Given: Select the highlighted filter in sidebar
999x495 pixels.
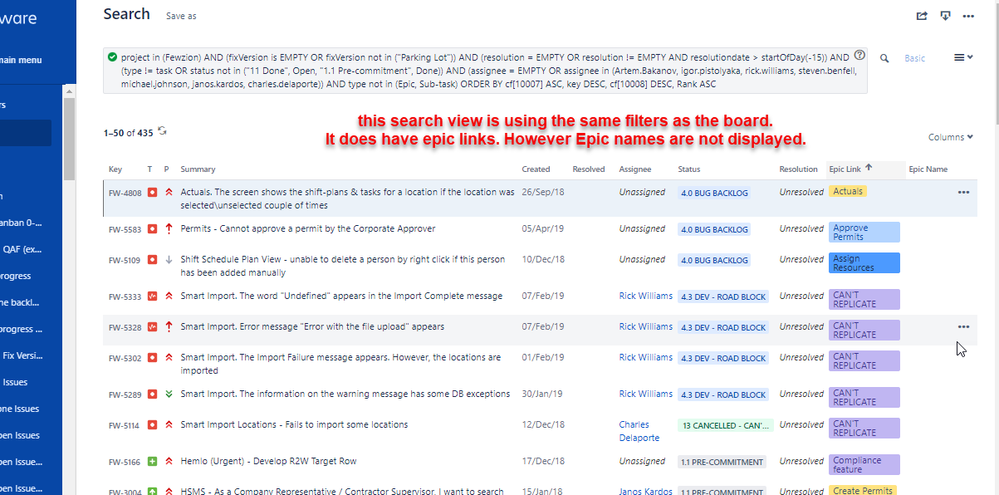Looking at the screenshot, I should [x=25, y=133].
